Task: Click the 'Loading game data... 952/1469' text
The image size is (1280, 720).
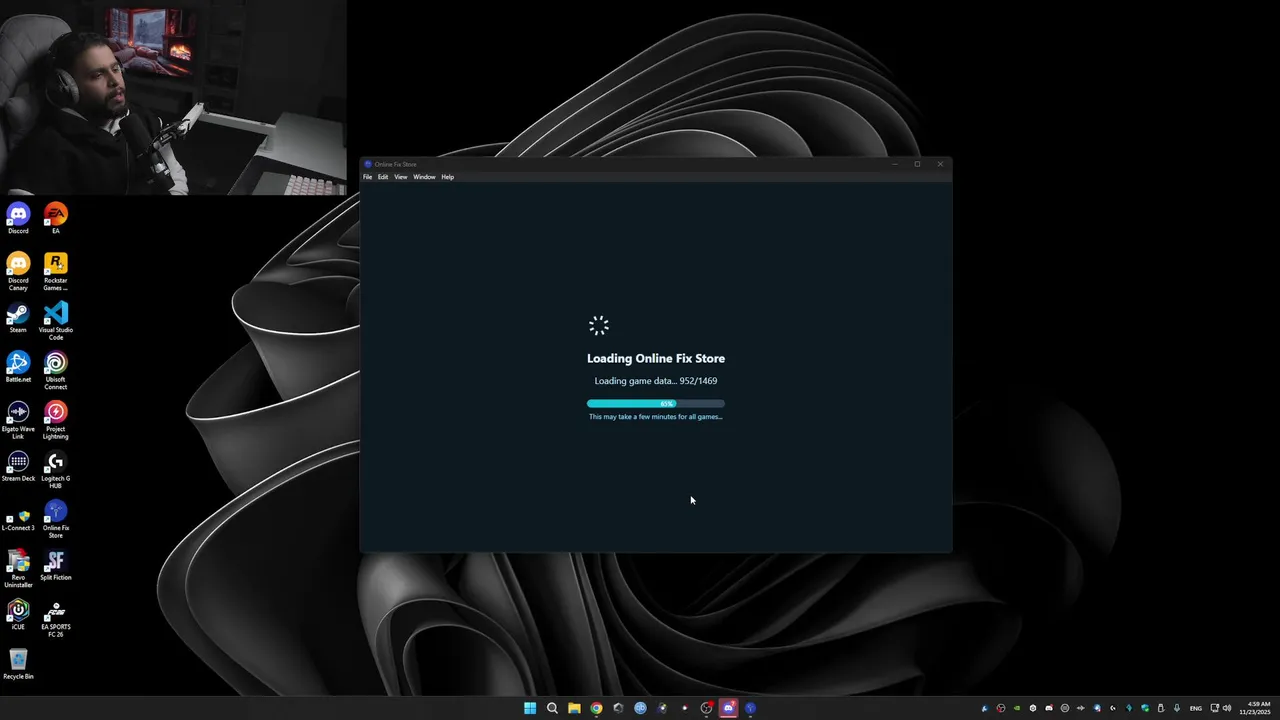Action: pyautogui.click(x=656, y=381)
